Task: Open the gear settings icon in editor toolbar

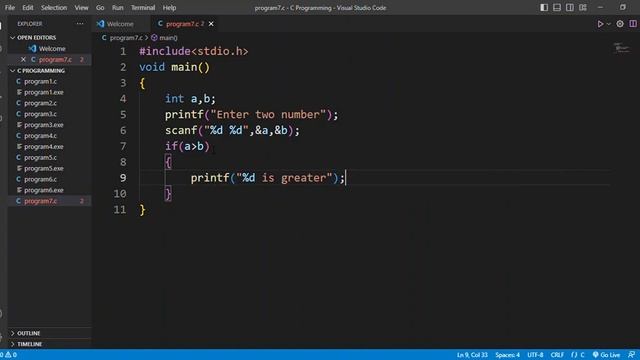Action: point(620,24)
